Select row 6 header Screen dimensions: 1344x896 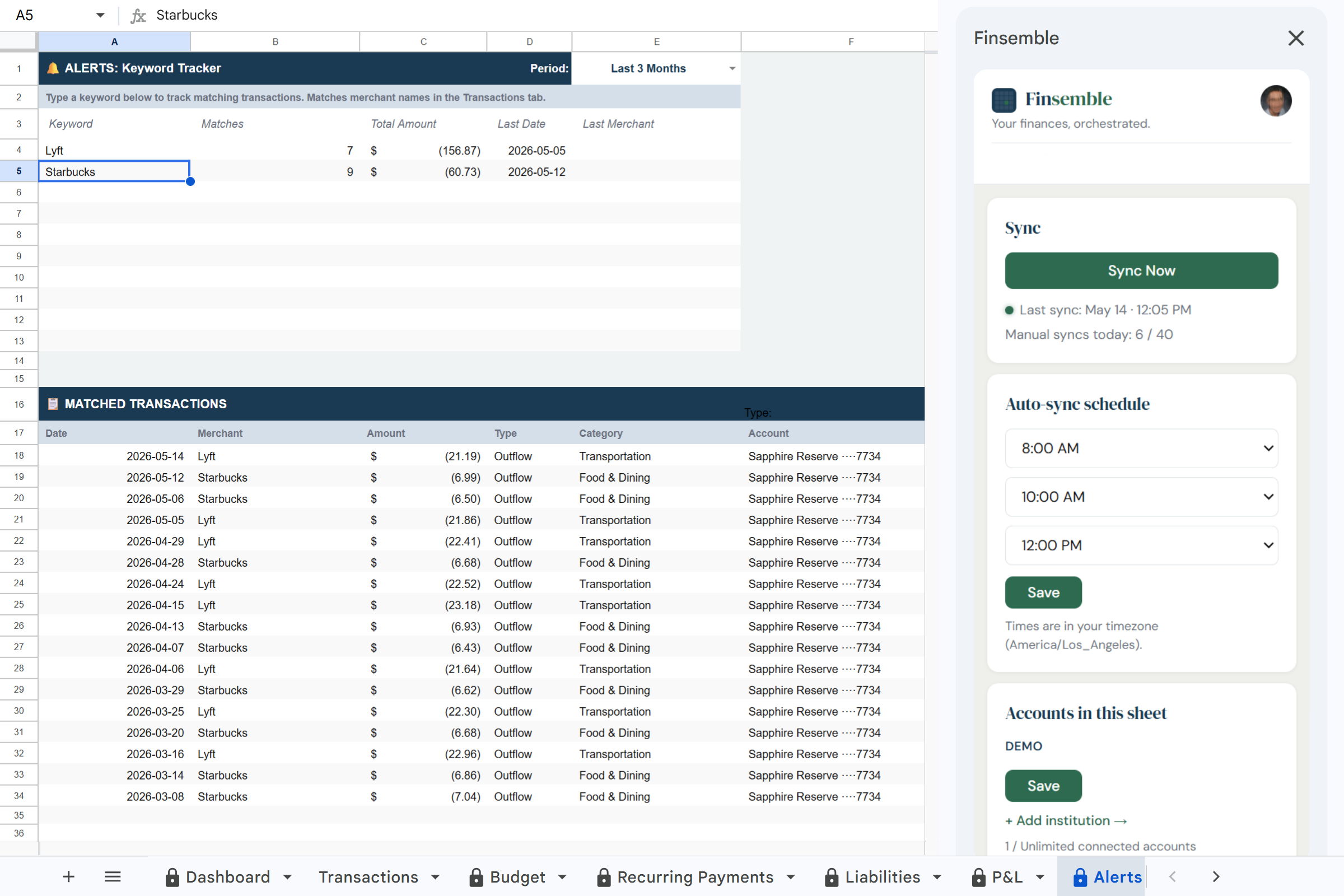point(19,193)
